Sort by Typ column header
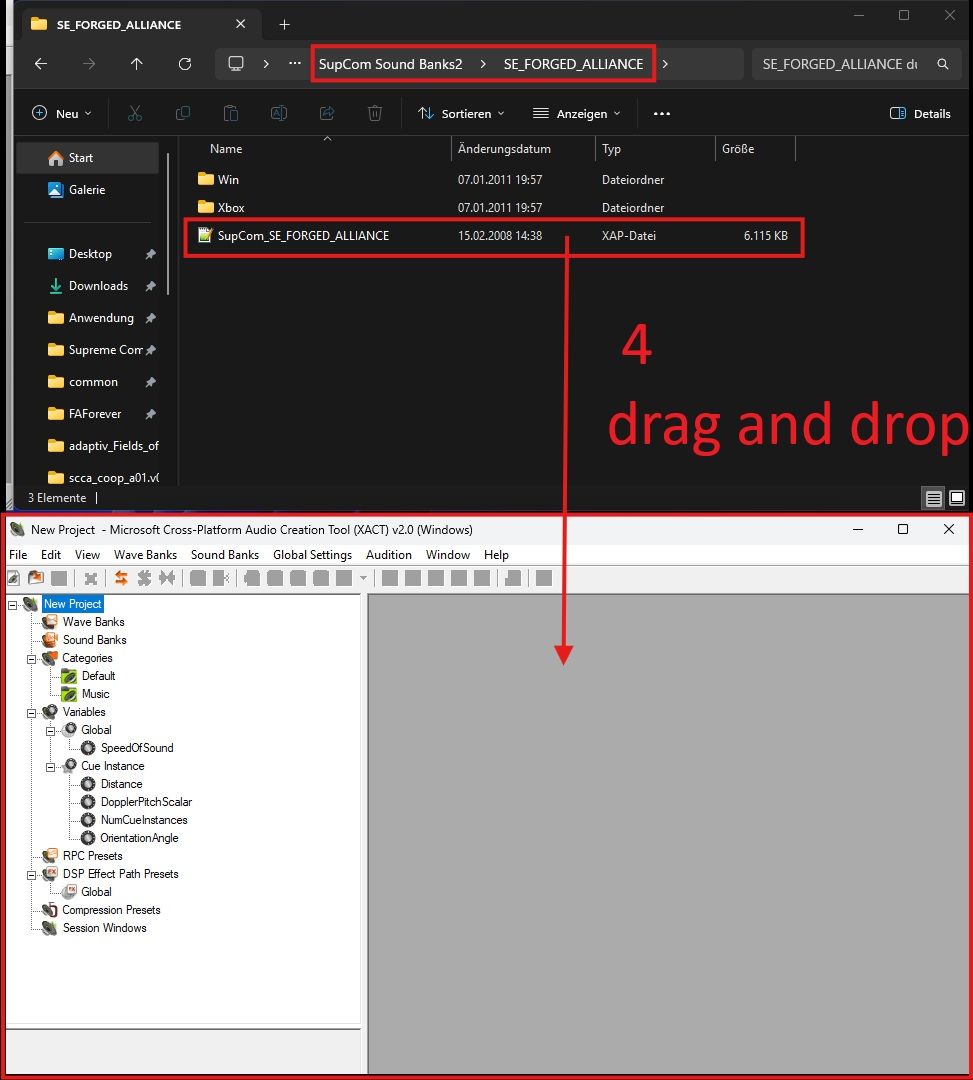Image resolution: width=973 pixels, height=1080 pixels. click(x=655, y=149)
